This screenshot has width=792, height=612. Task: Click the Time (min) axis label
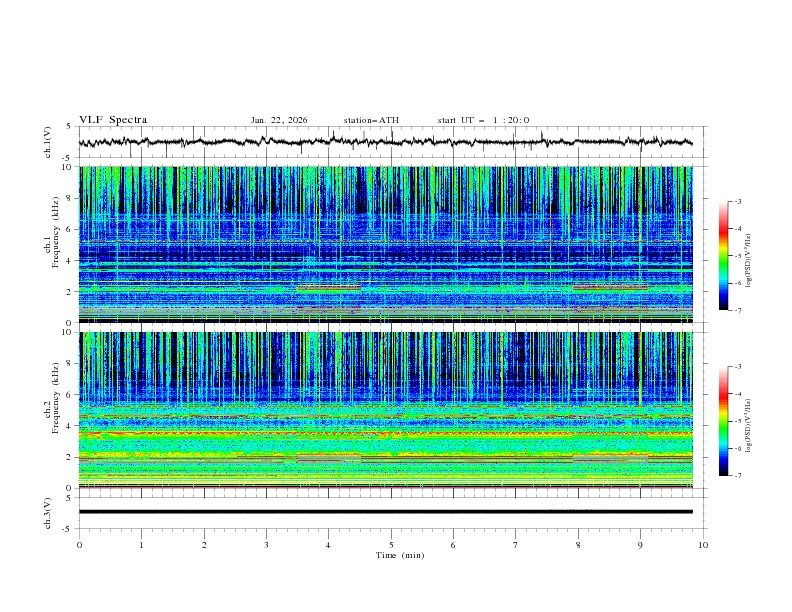[x=400, y=554]
